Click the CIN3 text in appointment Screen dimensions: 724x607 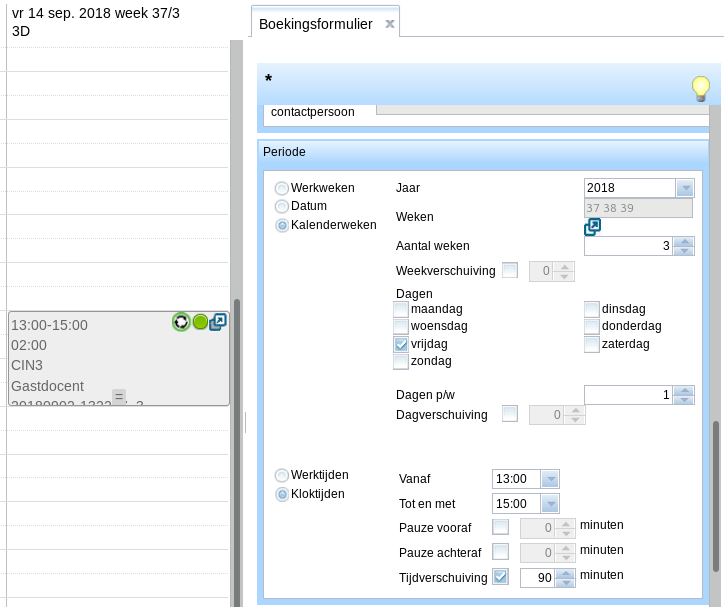point(27,366)
